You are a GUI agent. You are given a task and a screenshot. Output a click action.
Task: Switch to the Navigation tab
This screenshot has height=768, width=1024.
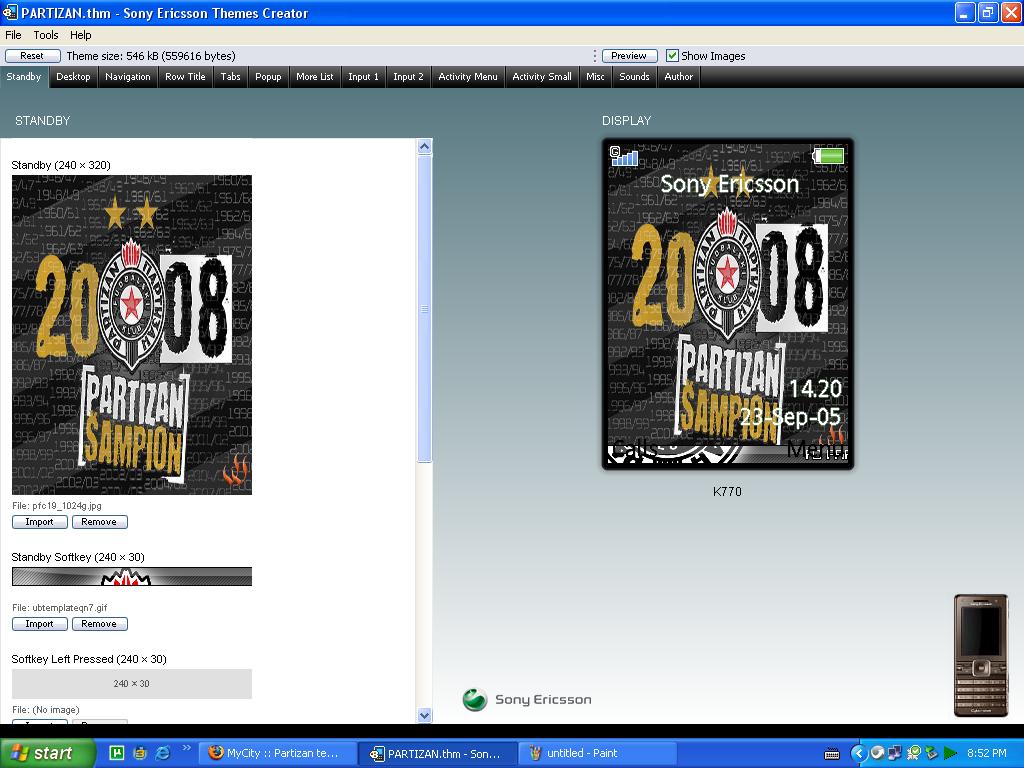127,77
